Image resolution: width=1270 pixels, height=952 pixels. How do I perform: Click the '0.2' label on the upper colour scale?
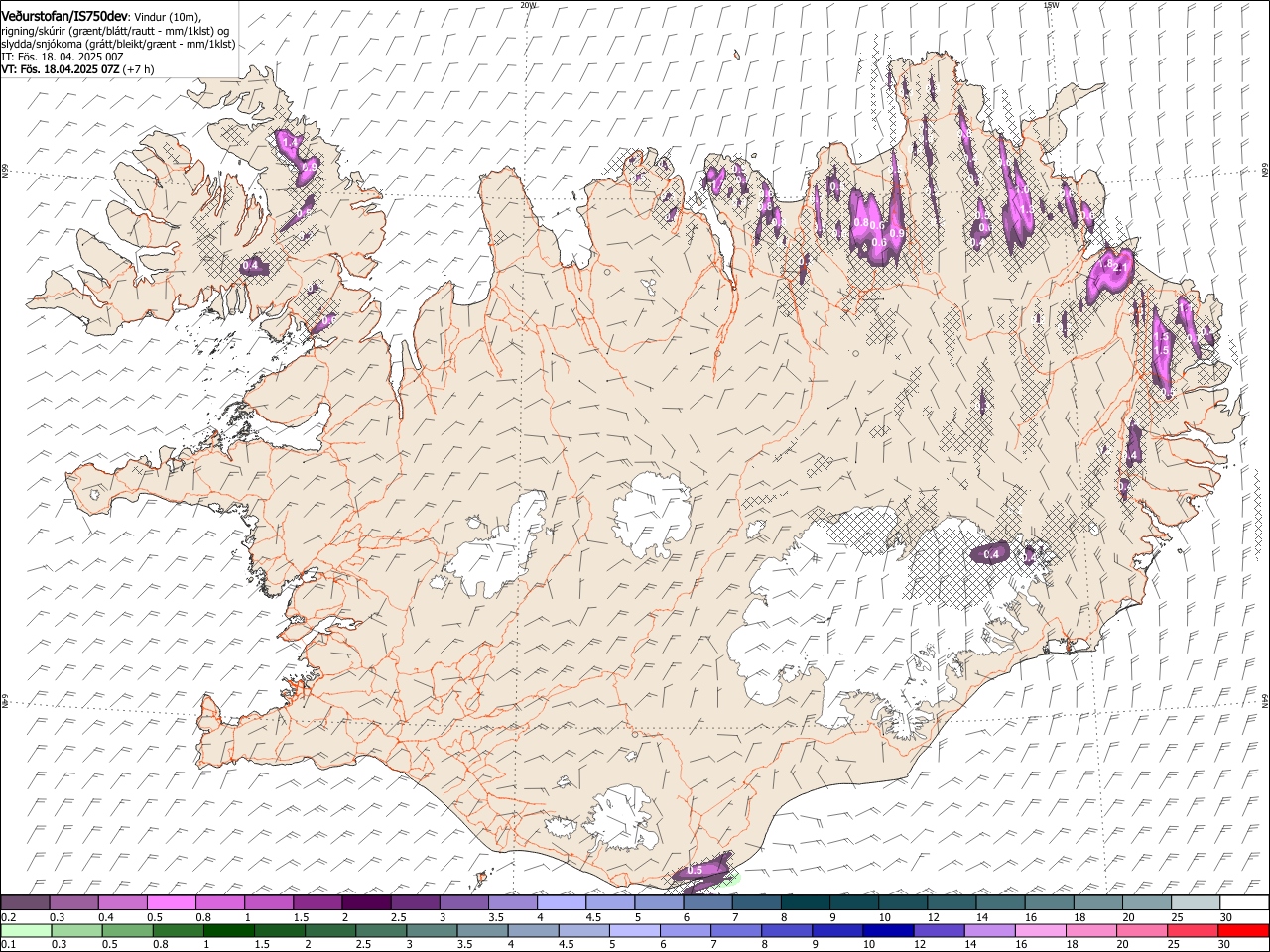point(8,917)
